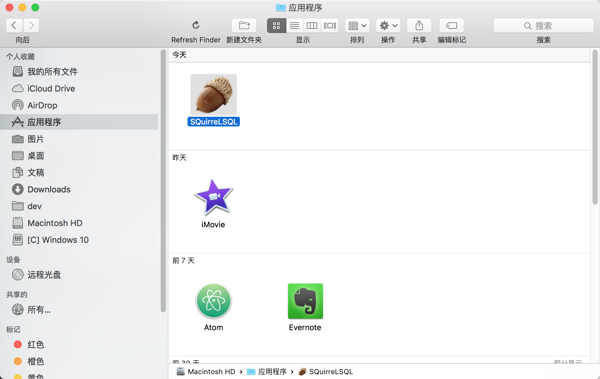This screenshot has width=600, height=379.
Task: Click the 个人收藏 section header
Action: tap(20, 57)
